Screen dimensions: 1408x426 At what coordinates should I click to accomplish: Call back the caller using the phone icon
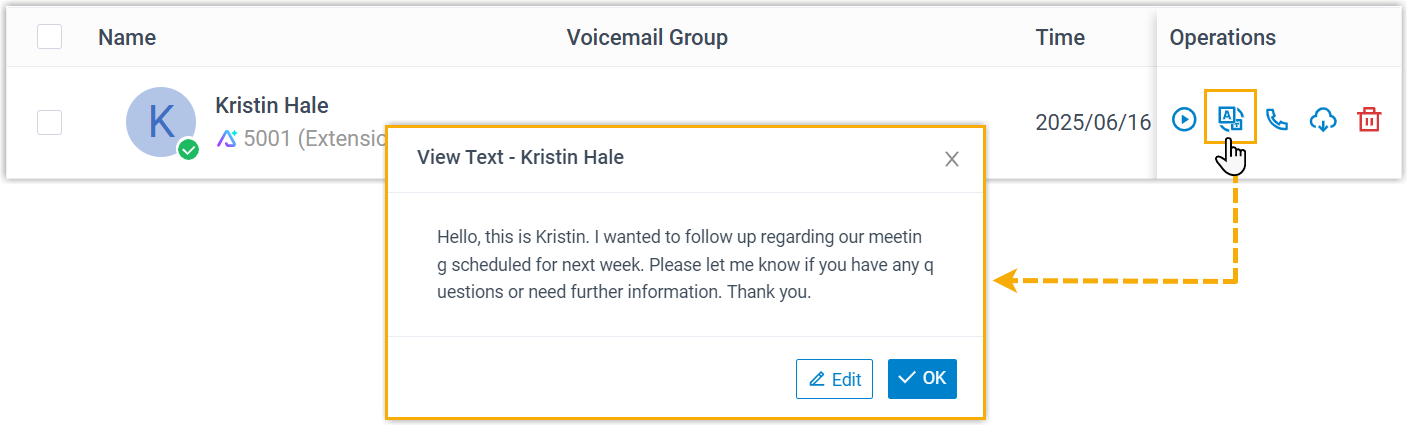1277,121
